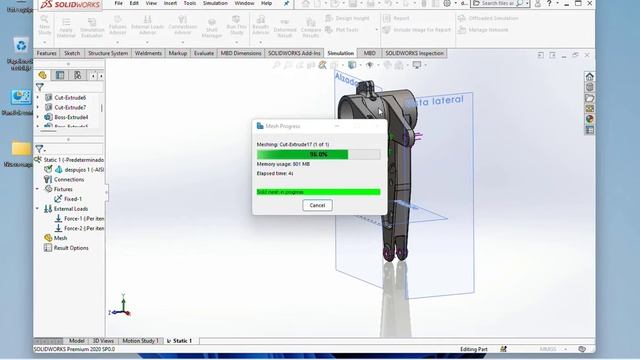Click the Run This Study icon
Viewport: 640px width, 360px height.
coord(236,25)
